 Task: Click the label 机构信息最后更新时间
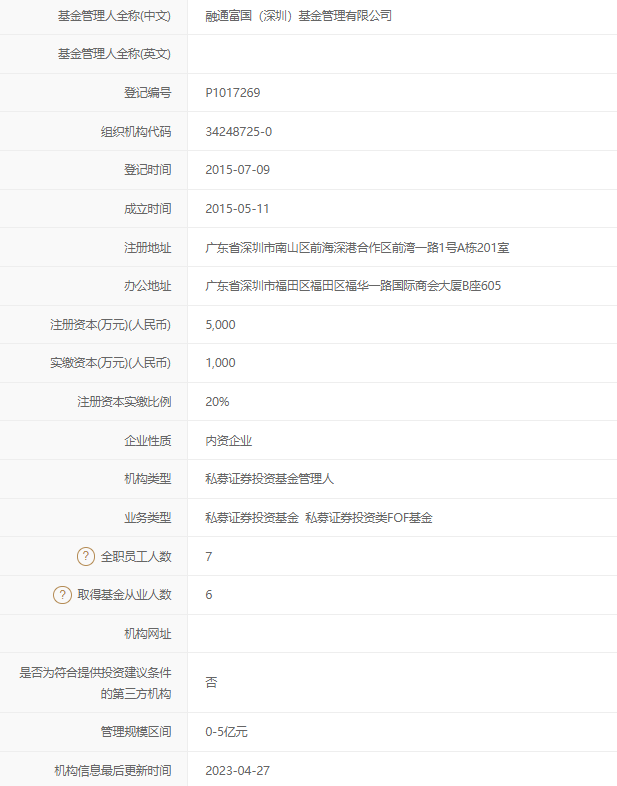tap(113, 770)
